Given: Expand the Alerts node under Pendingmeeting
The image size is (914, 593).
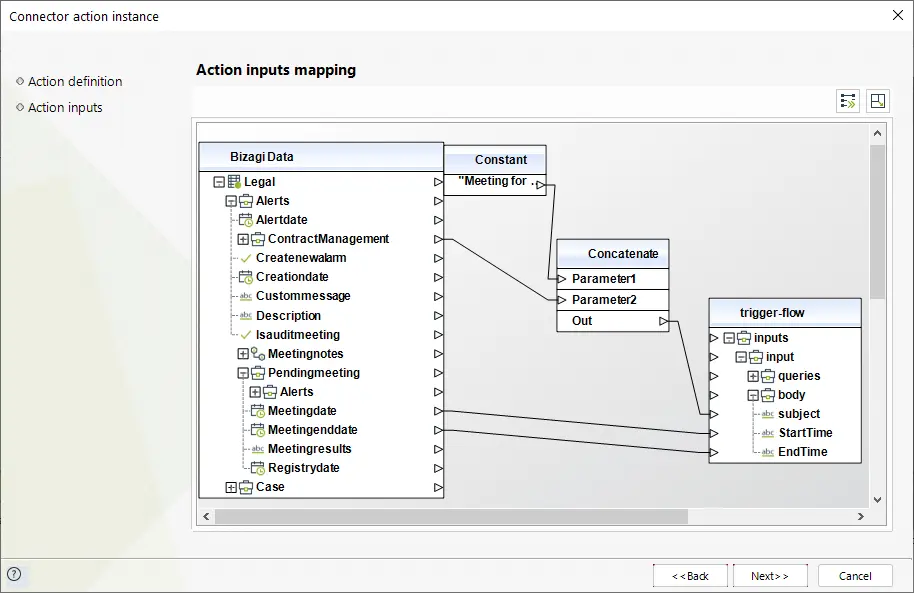Looking at the screenshot, I should click(x=255, y=392).
